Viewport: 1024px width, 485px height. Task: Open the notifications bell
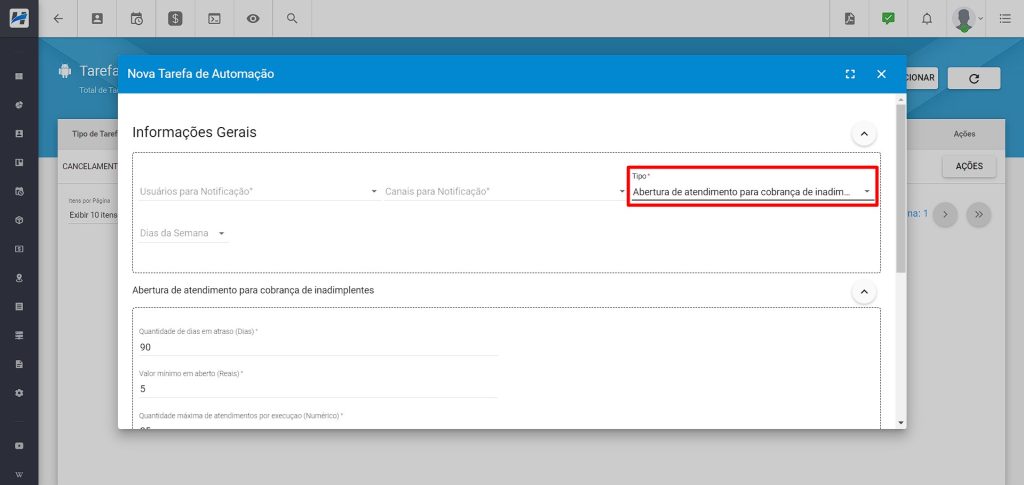pos(927,18)
